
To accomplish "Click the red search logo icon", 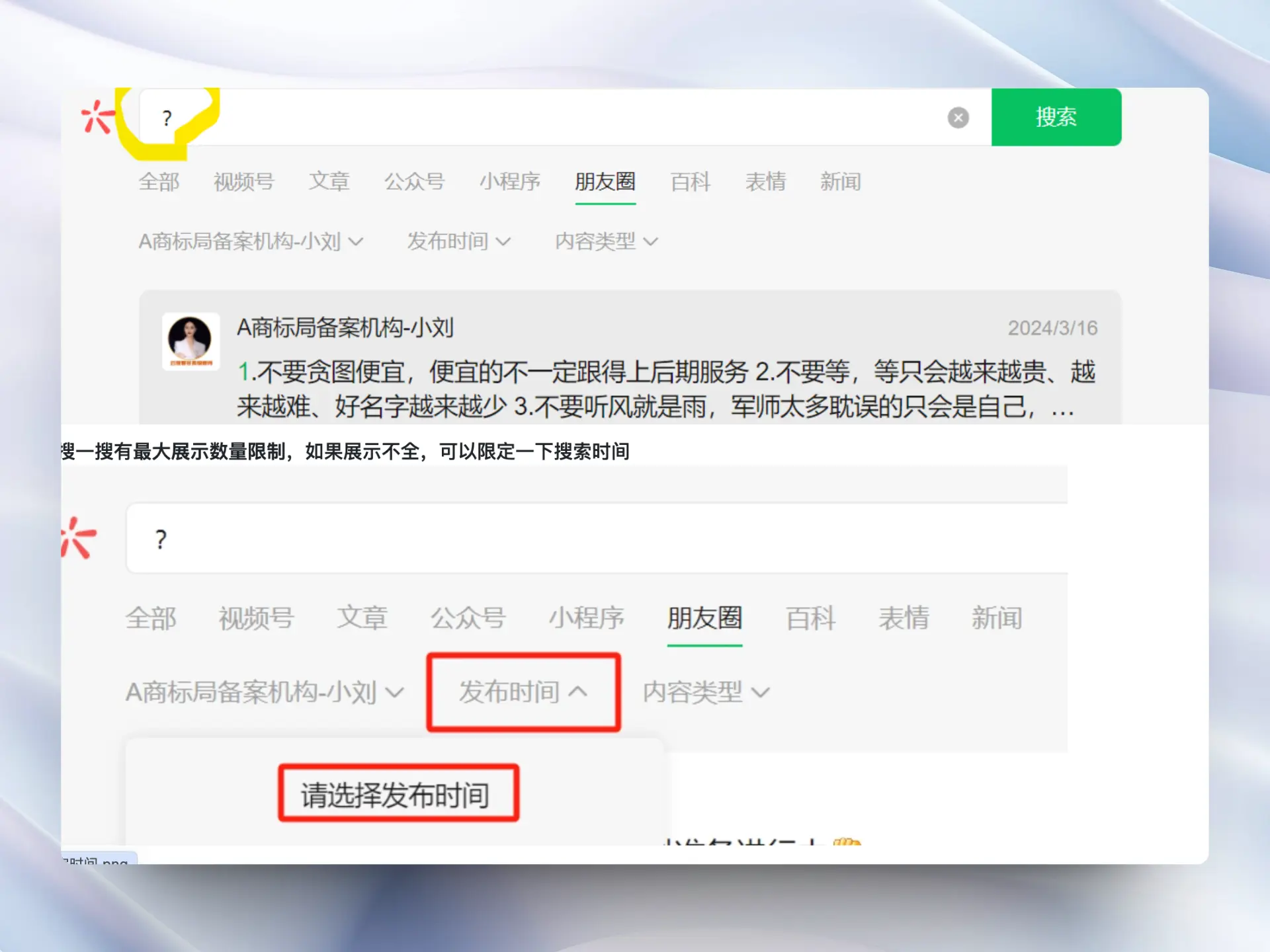I will (x=97, y=117).
